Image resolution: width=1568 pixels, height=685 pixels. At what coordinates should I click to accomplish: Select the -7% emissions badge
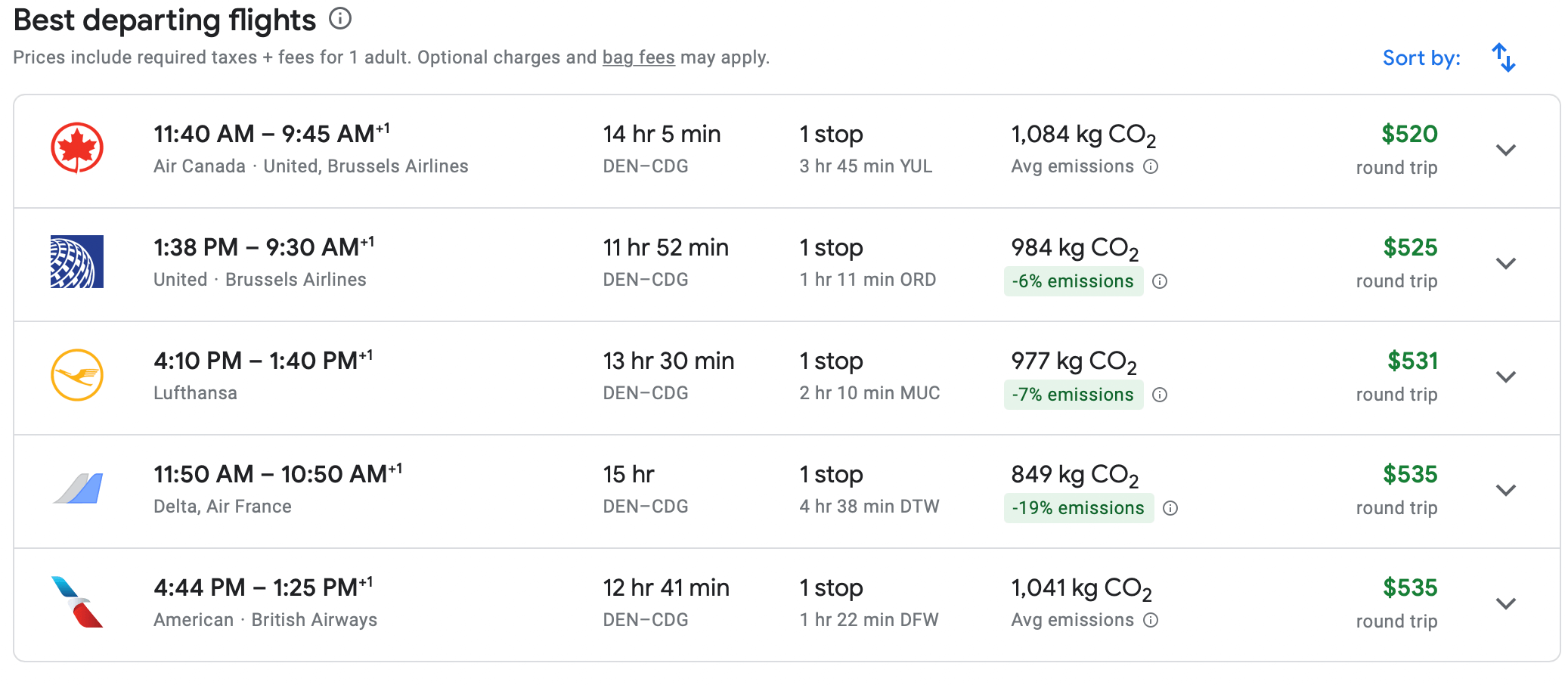(1073, 395)
